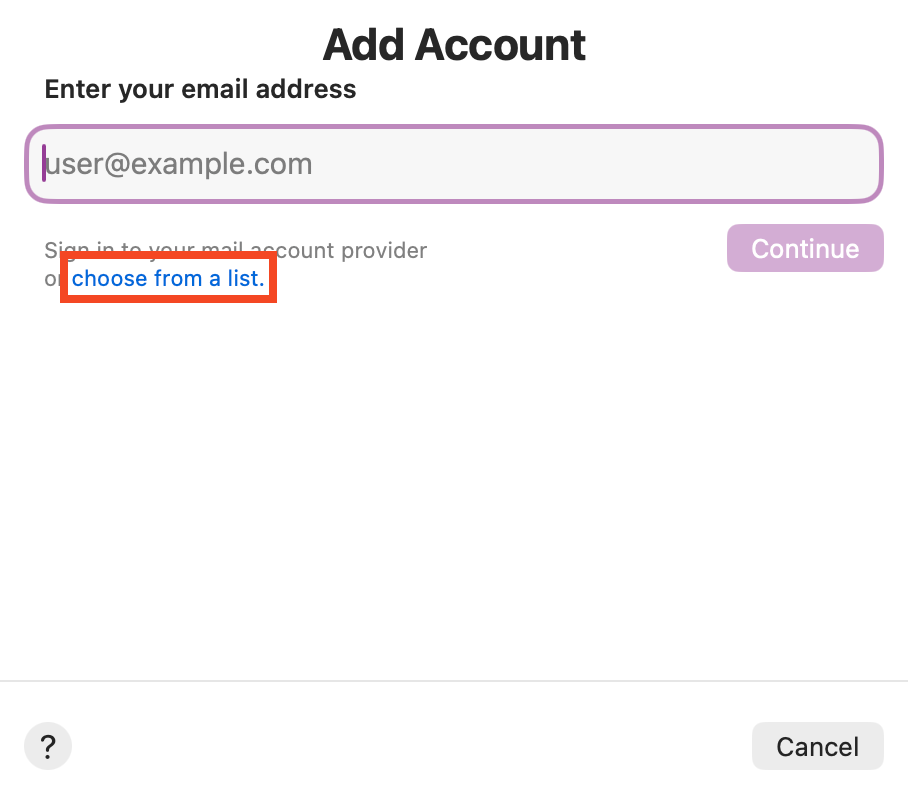Screen dimensions: 908x792
Task: Click the purple border of the email field
Action: pos(454,127)
